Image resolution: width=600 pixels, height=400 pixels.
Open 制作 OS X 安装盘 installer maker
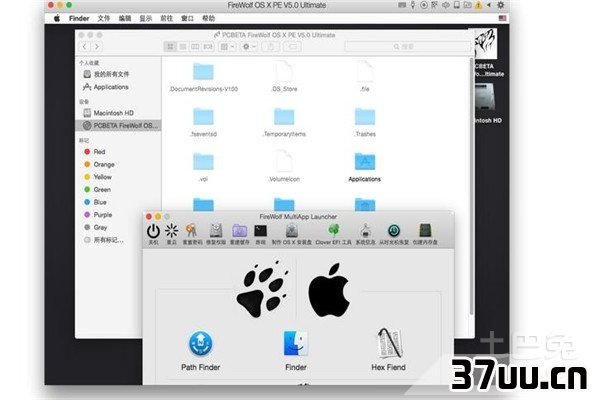coord(292,231)
